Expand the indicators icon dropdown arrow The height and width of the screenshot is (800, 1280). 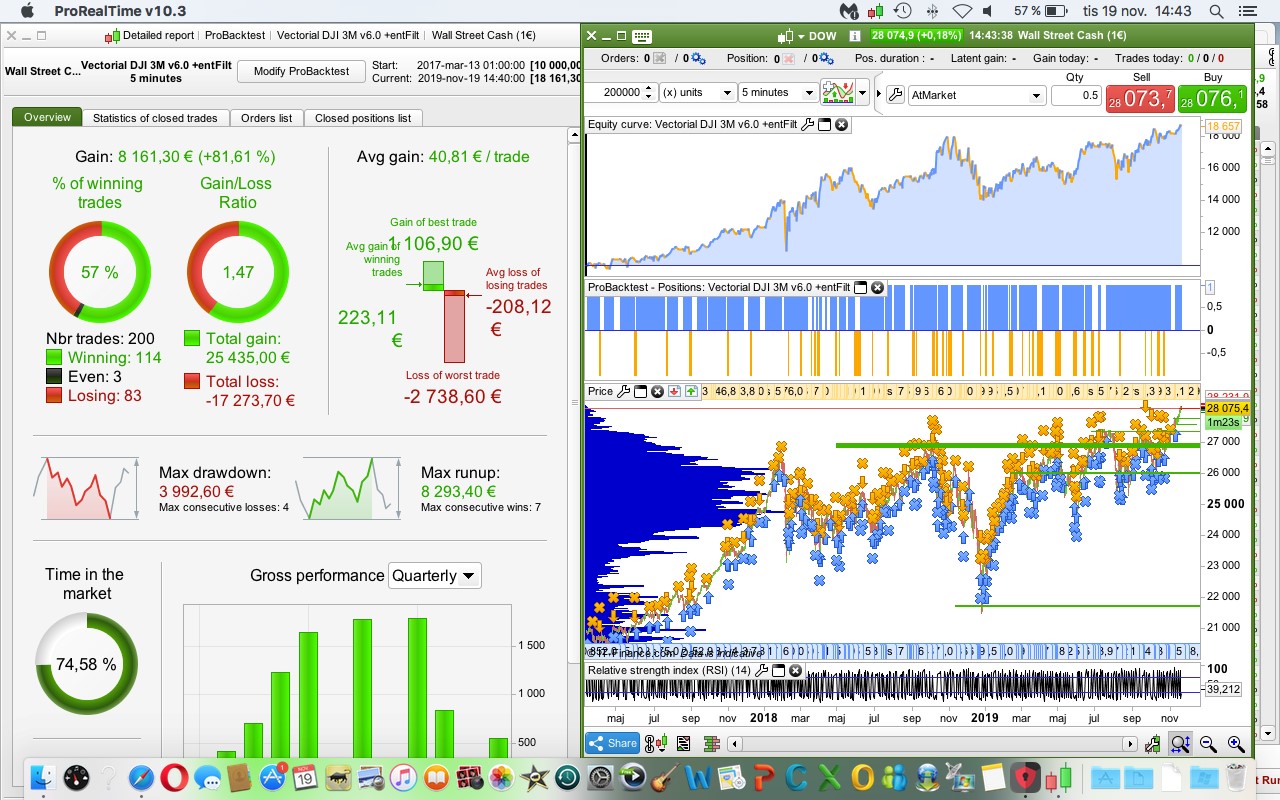tap(863, 93)
